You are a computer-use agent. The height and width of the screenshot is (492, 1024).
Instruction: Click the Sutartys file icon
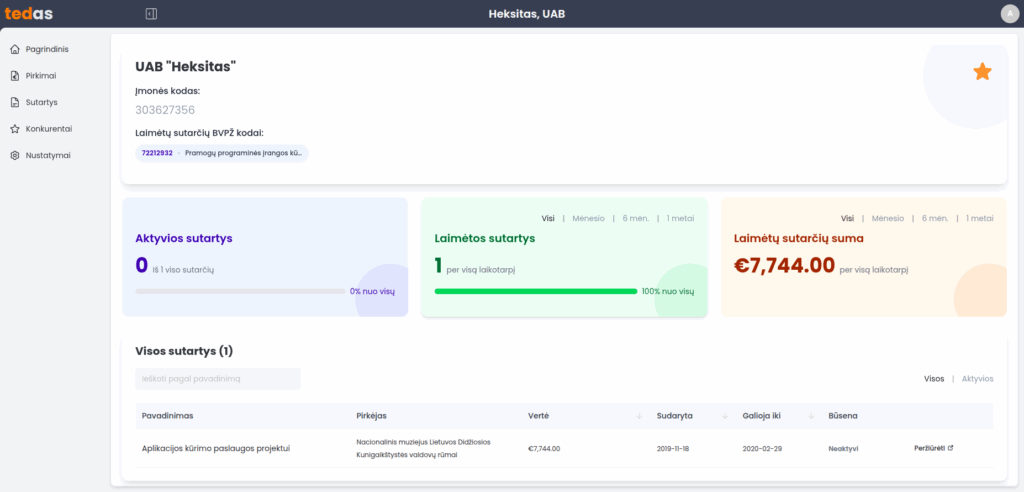point(15,103)
